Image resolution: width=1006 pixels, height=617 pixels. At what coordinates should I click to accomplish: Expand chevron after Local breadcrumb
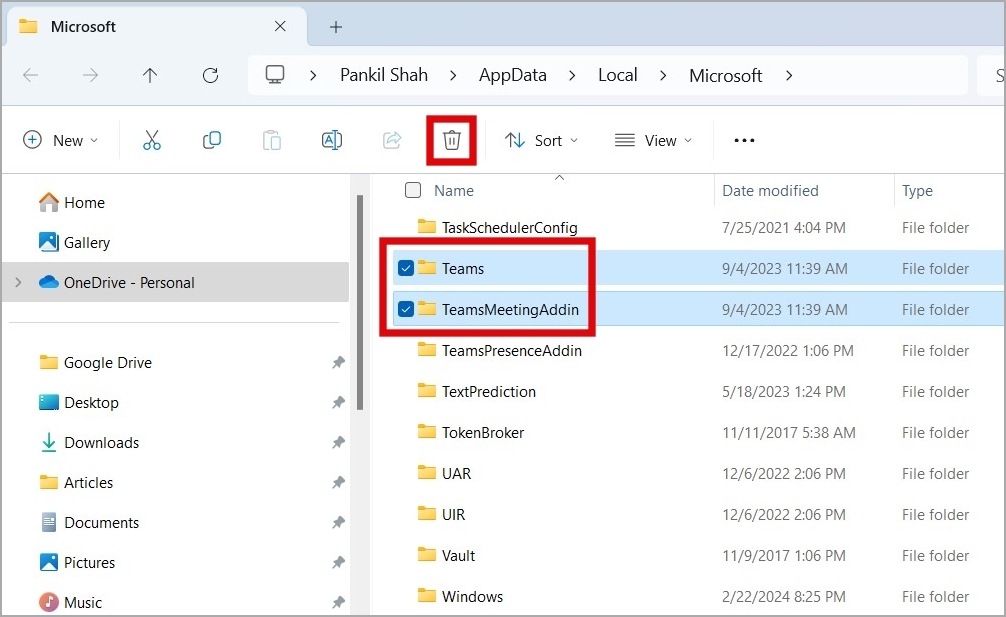(x=663, y=76)
